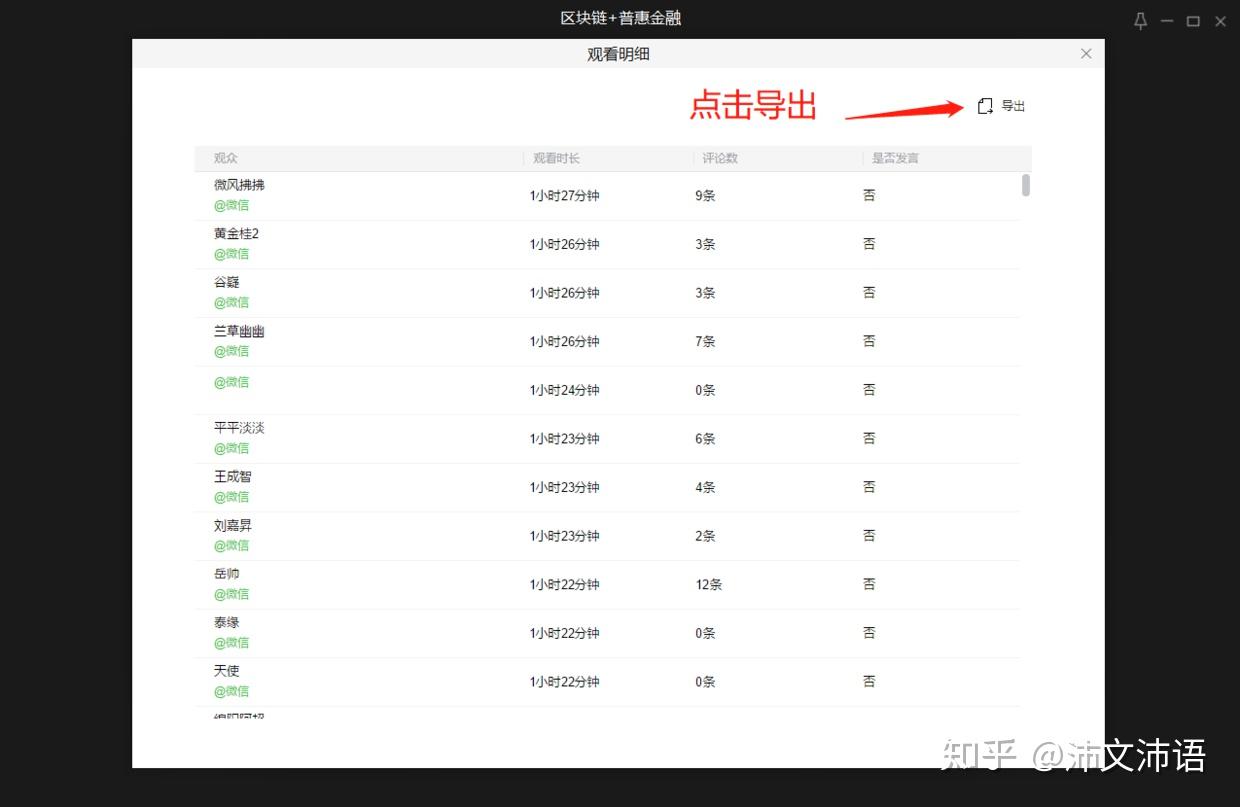The height and width of the screenshot is (807, 1240).
Task: Click the 4条 comment count
Action: (x=706, y=488)
